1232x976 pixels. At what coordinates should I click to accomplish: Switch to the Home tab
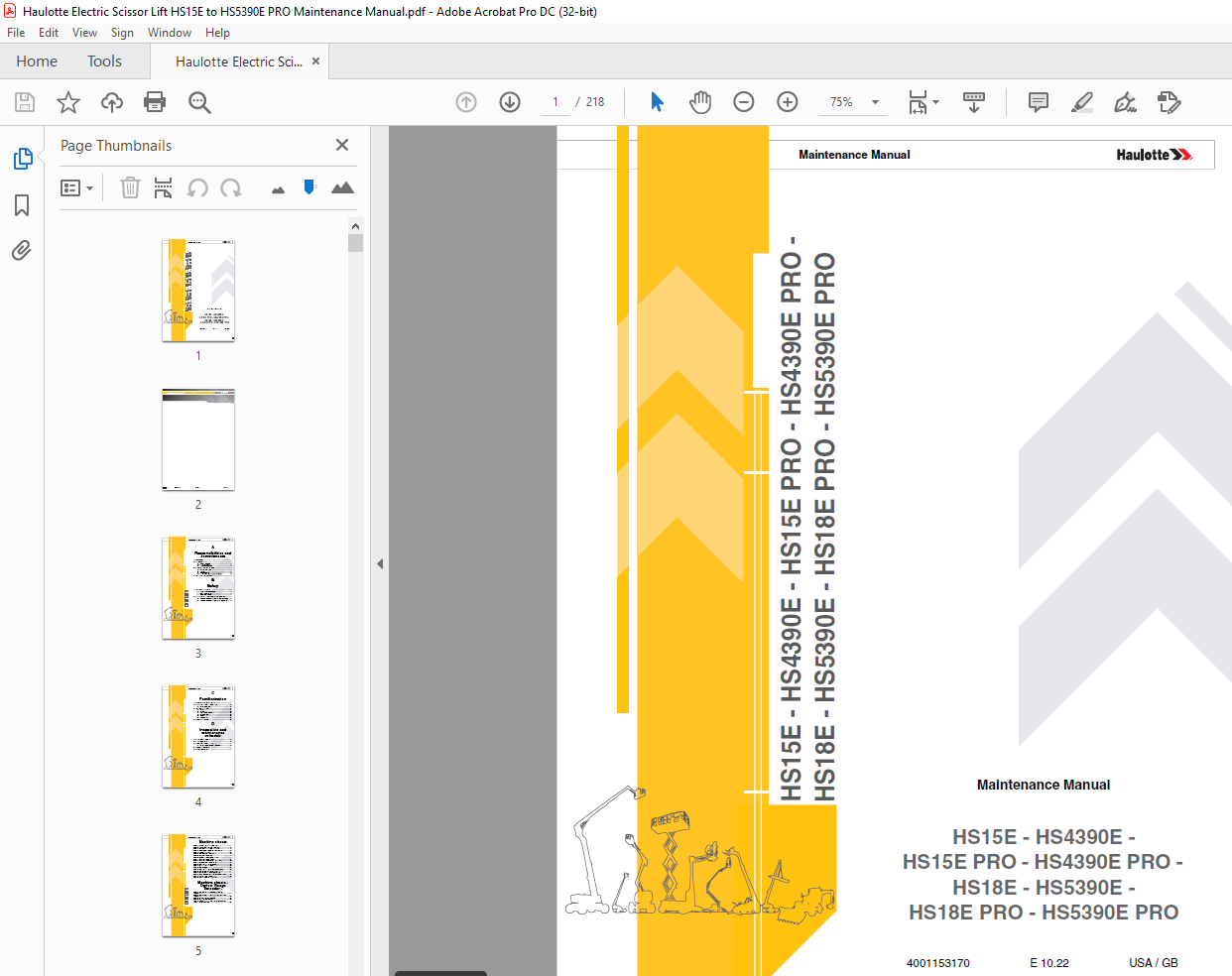tap(37, 61)
